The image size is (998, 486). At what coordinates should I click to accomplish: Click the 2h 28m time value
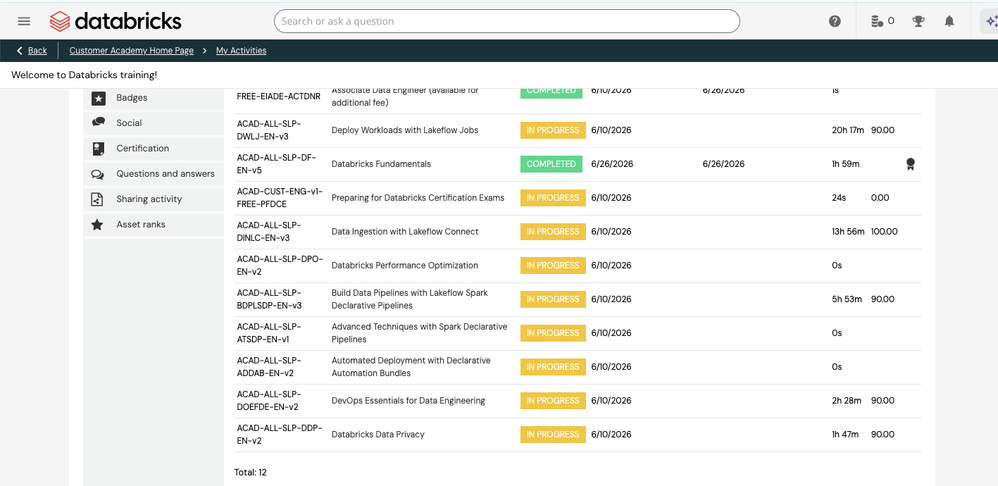847,401
